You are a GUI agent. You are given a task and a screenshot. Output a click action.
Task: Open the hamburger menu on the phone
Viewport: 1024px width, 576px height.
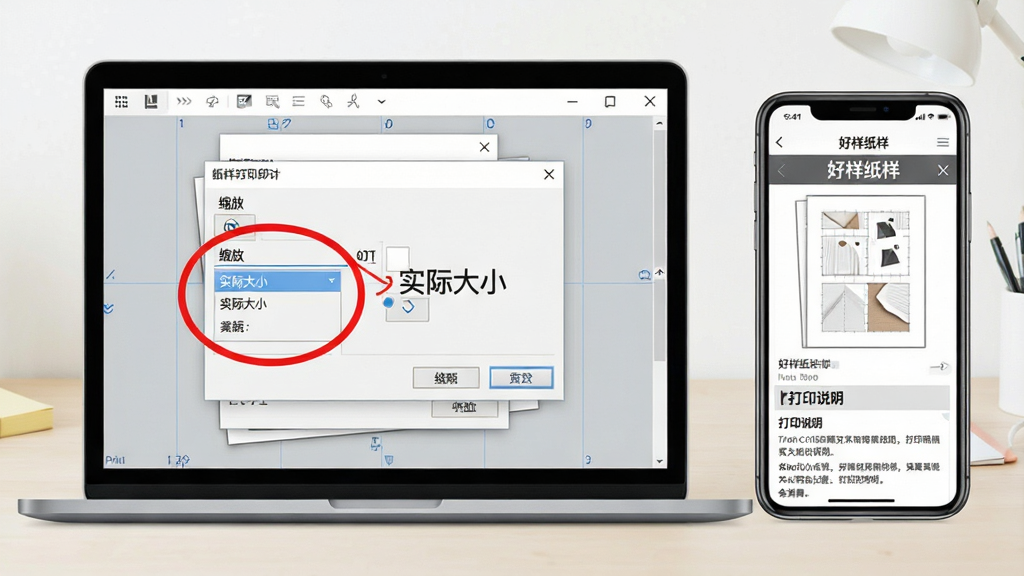[942, 142]
